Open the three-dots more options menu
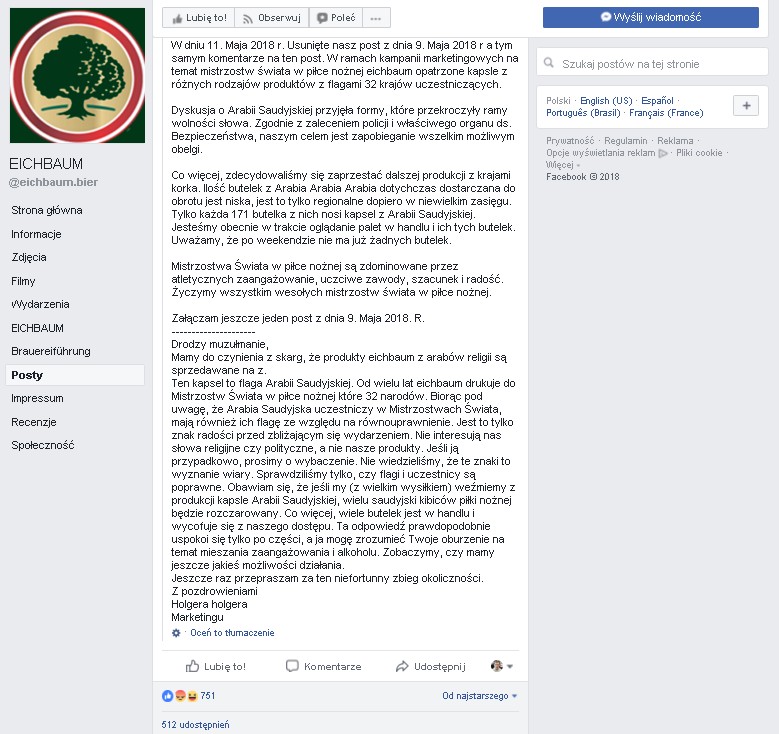779x734 pixels. (x=376, y=18)
